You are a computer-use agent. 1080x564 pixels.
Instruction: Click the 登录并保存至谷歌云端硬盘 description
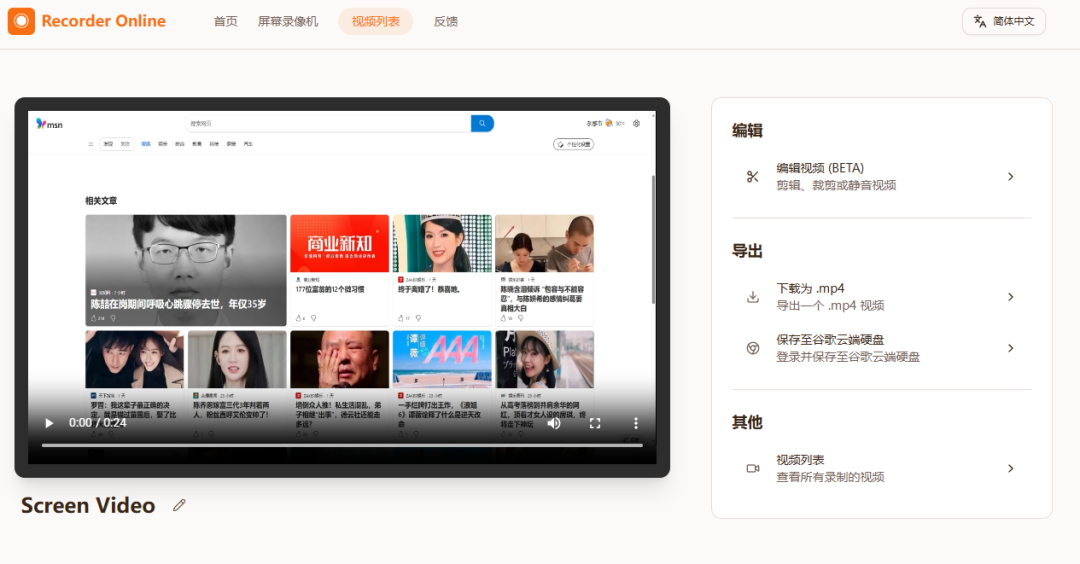[x=848, y=357]
